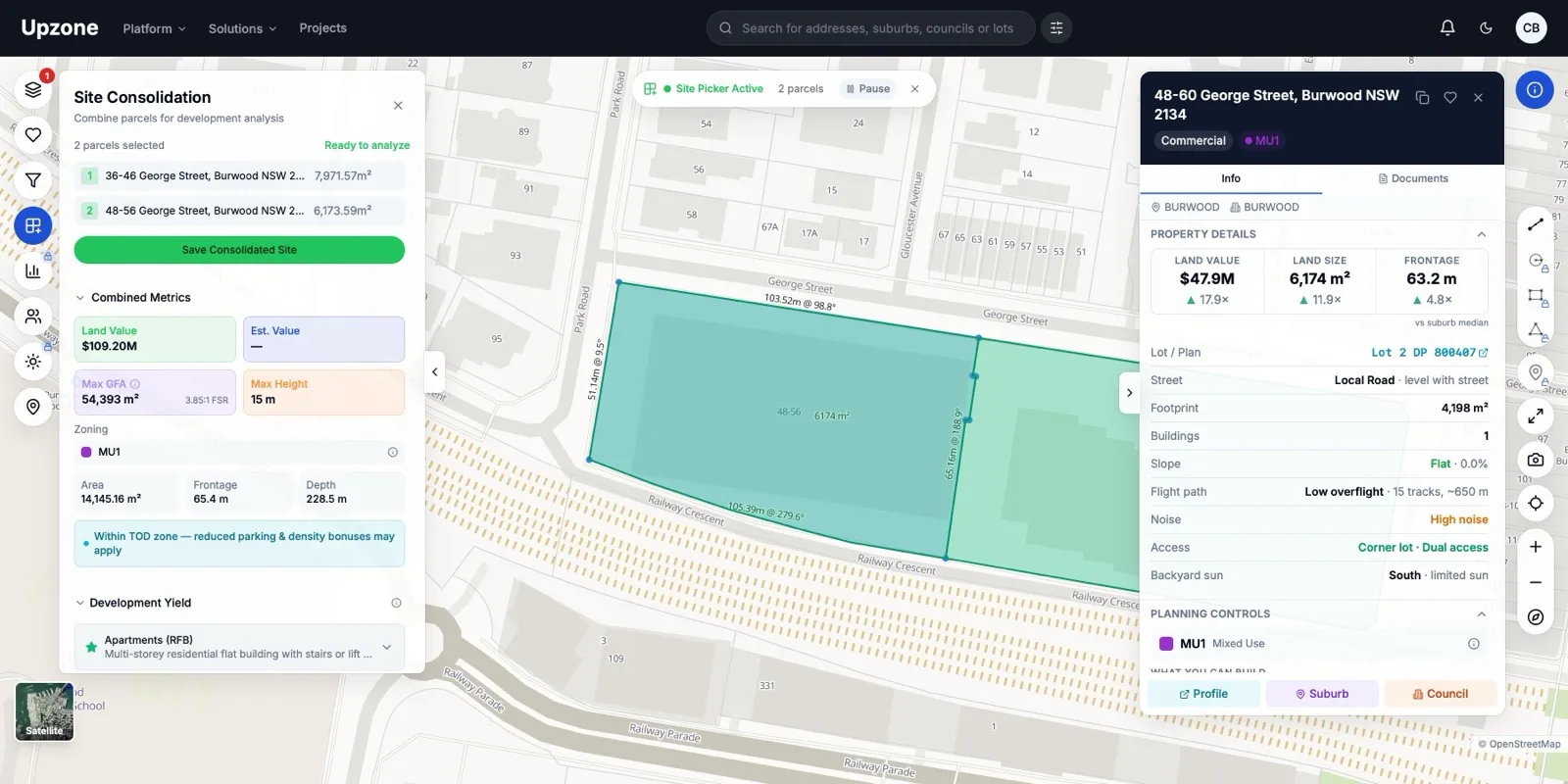Collapse Planning Controls section
Screen dimensions: 1568x784
[x=1481, y=614]
